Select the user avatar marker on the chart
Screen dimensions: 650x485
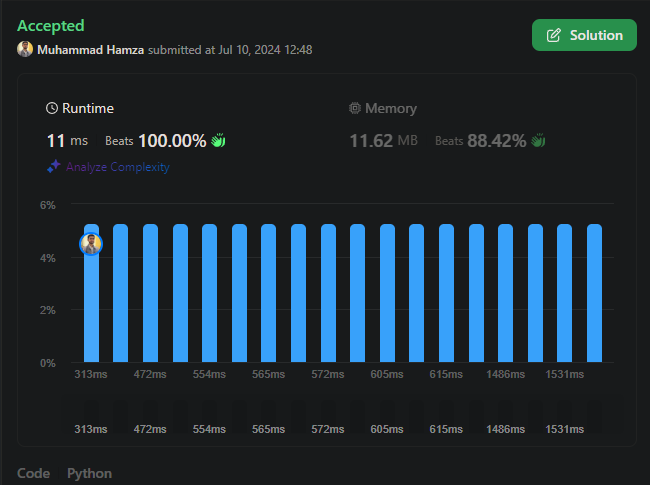(91, 244)
